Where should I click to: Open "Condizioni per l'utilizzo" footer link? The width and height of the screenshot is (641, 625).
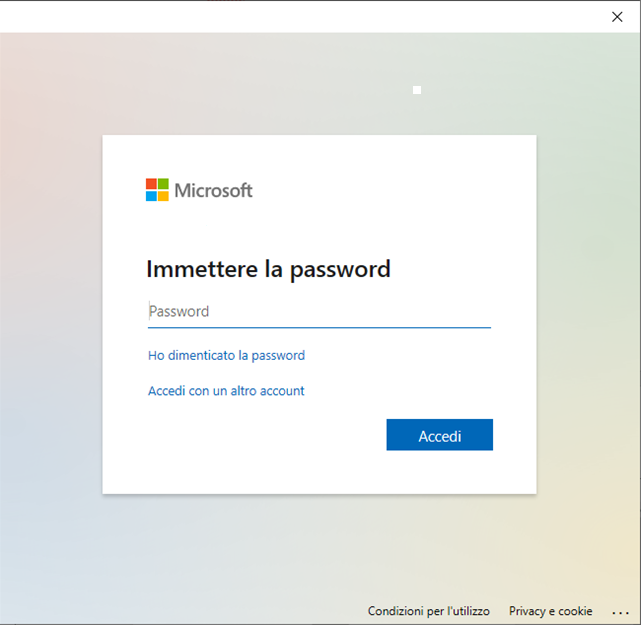click(x=429, y=611)
